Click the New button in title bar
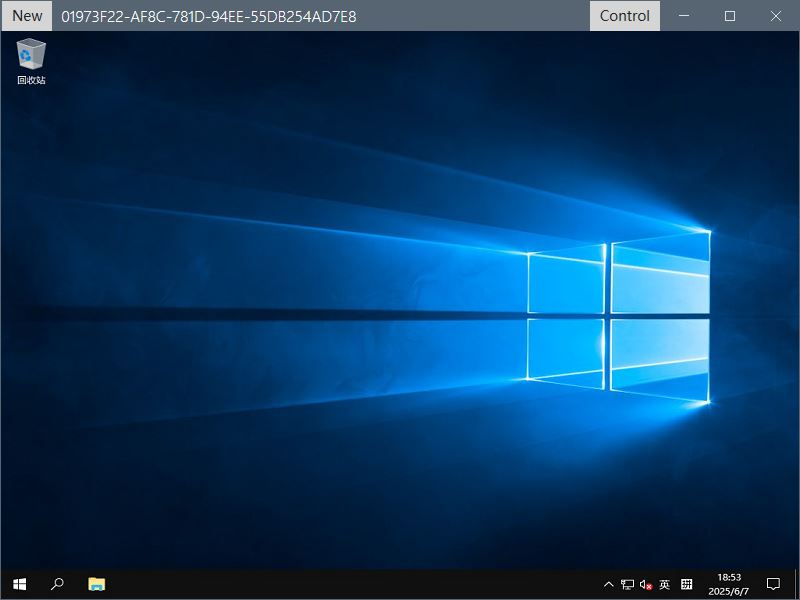The height and width of the screenshot is (600, 800). coord(27,16)
